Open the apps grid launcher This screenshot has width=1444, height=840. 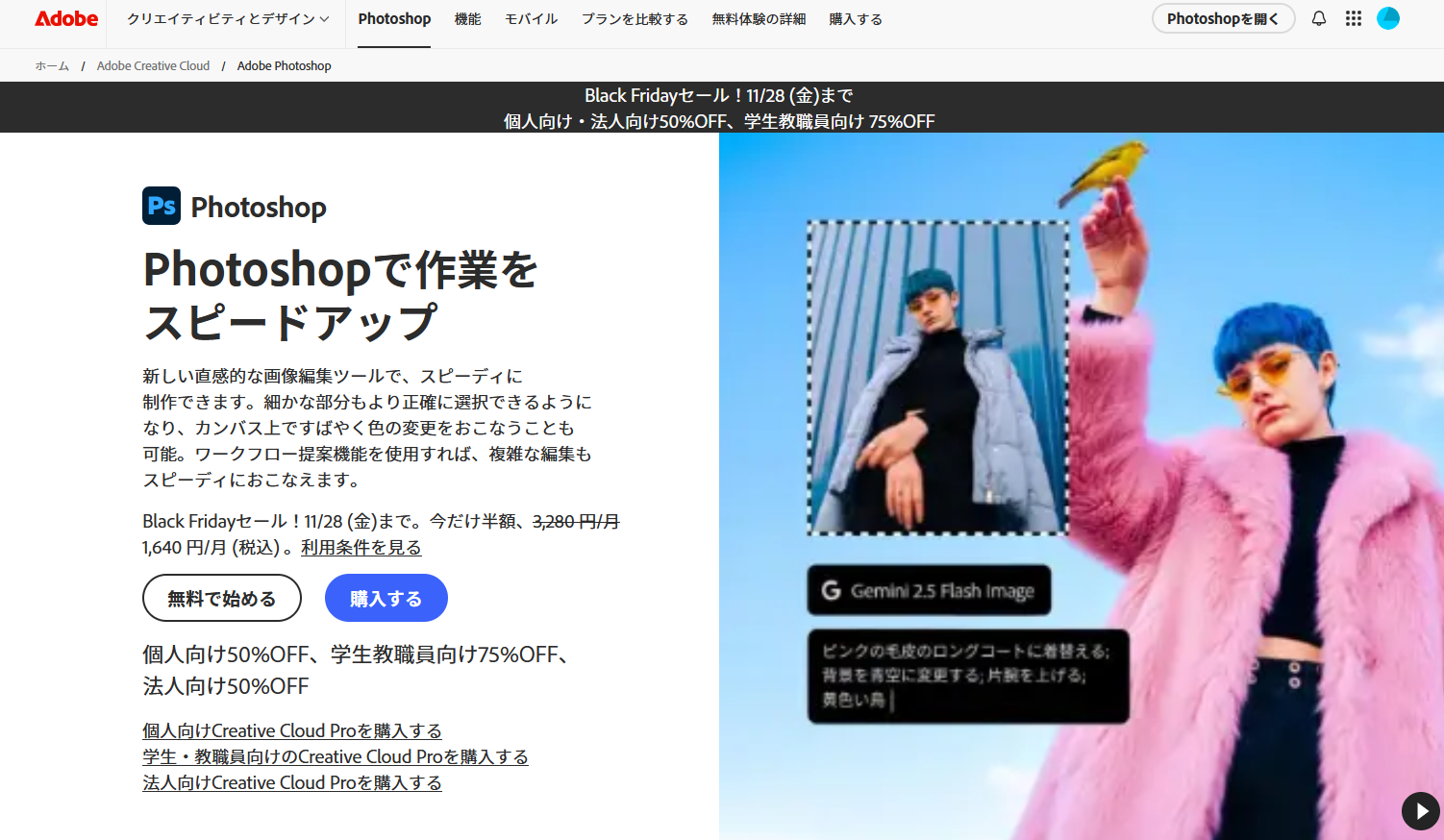(x=1354, y=18)
